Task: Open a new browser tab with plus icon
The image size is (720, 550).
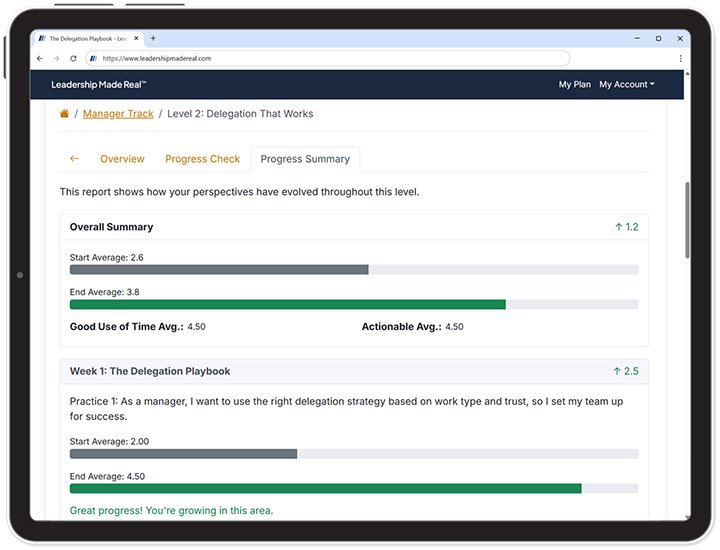Action: pyautogui.click(x=153, y=38)
